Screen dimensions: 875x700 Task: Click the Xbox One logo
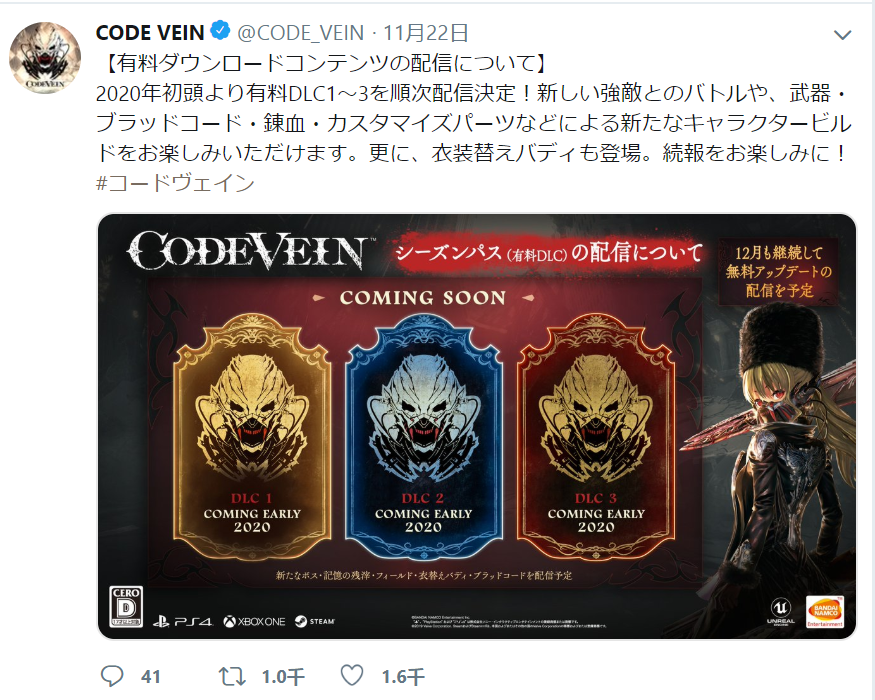pyautogui.click(x=254, y=621)
